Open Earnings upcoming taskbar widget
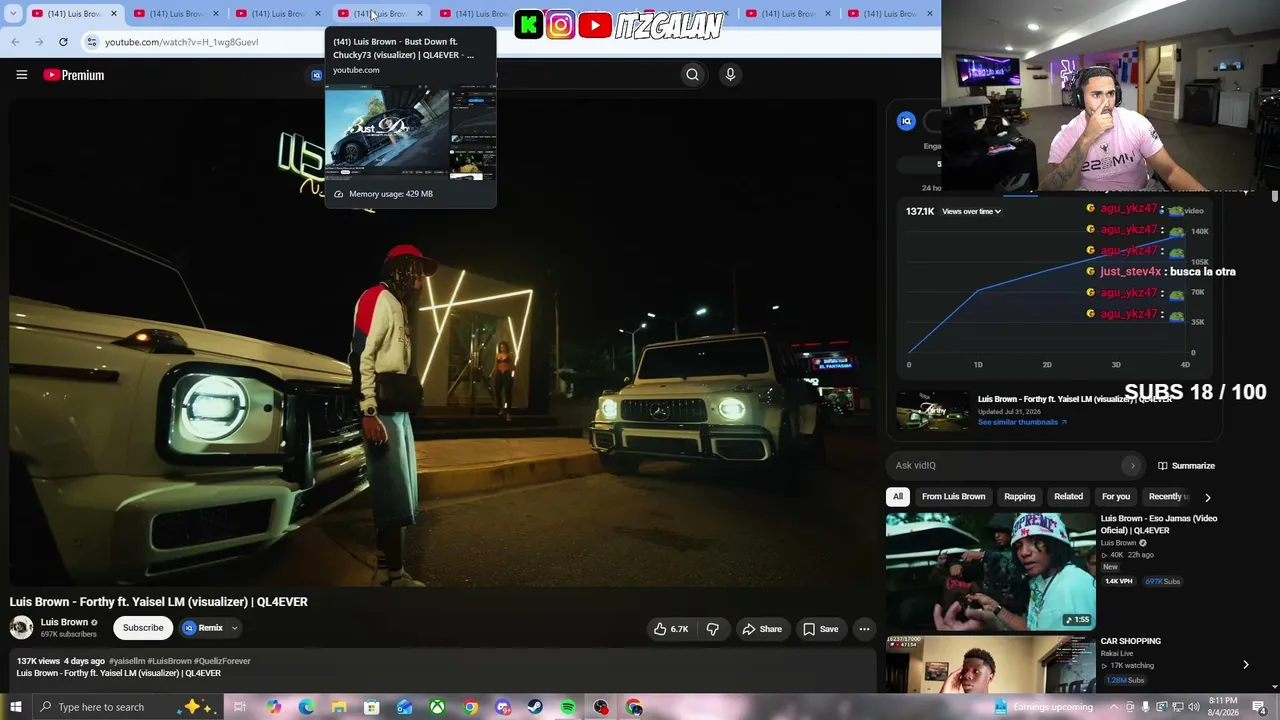 click(x=1044, y=707)
